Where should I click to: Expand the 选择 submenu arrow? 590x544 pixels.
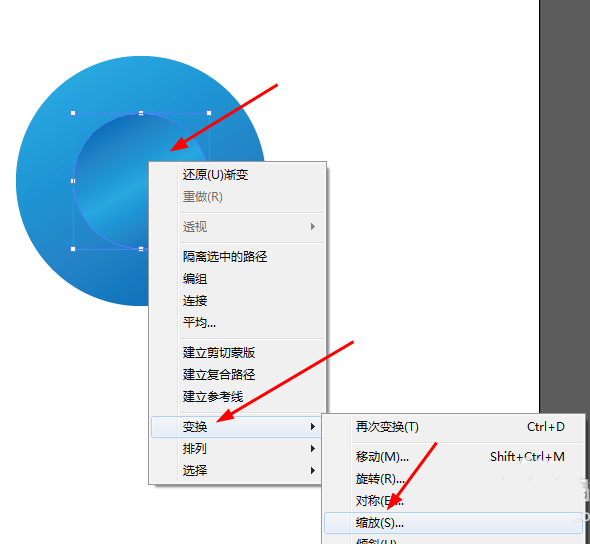[313, 470]
